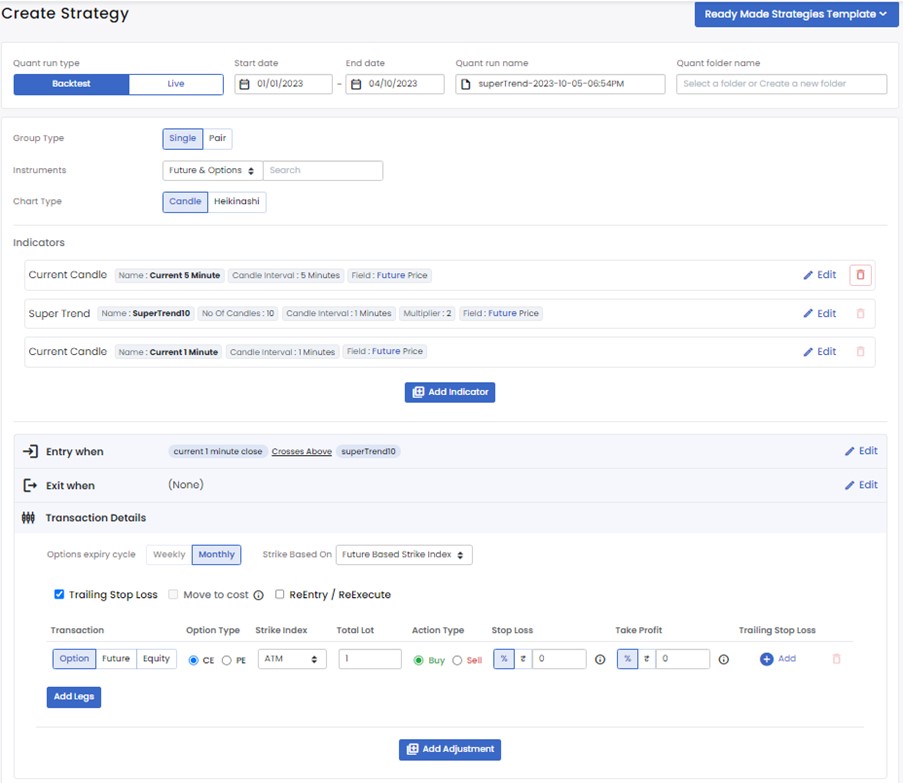Delete the transaction leg using trash icon
The width and height of the screenshot is (903, 783).
point(837,659)
